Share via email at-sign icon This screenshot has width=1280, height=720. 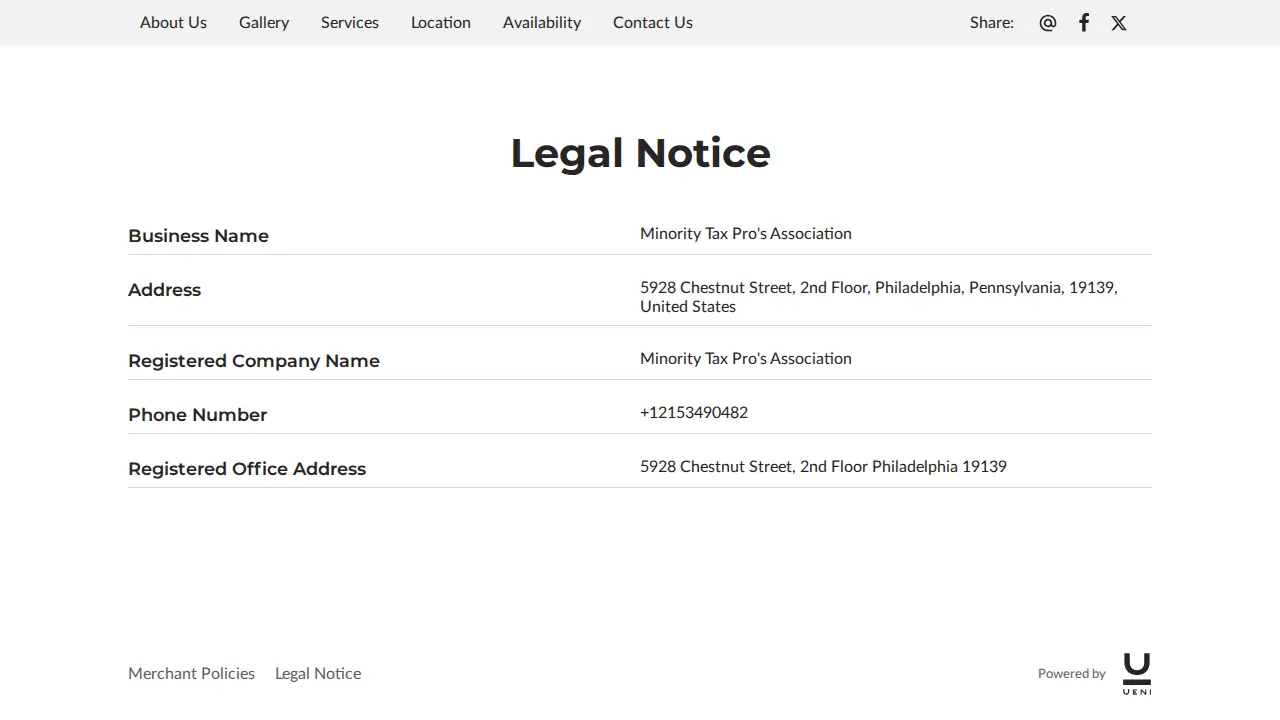click(x=1048, y=23)
